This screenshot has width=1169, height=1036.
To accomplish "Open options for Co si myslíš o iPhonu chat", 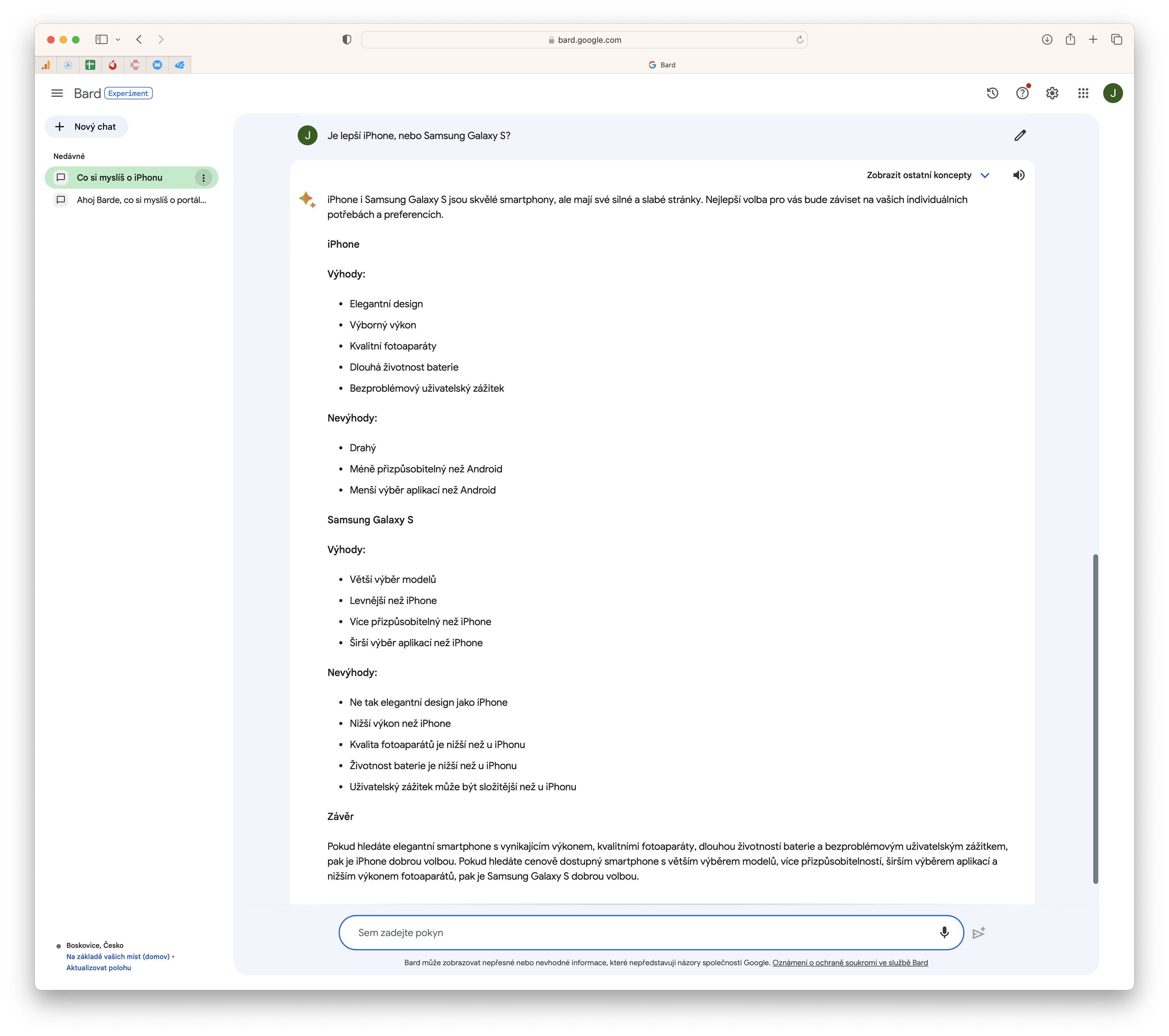I will click(x=203, y=178).
